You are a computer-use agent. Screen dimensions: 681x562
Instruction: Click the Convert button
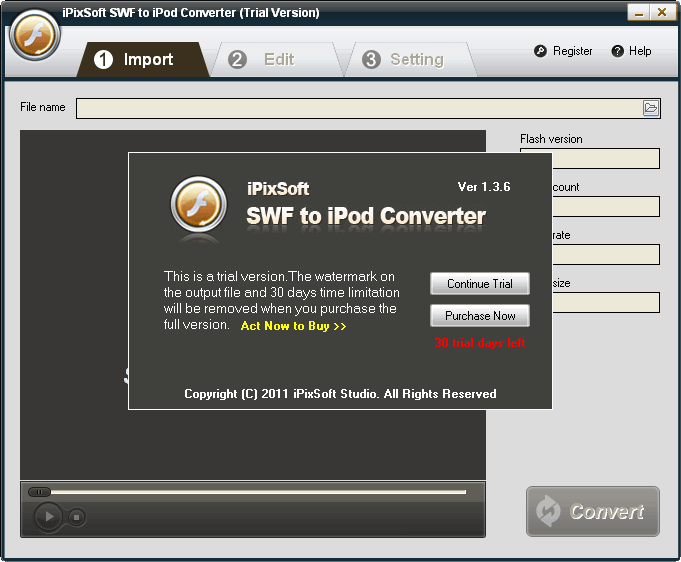593,511
